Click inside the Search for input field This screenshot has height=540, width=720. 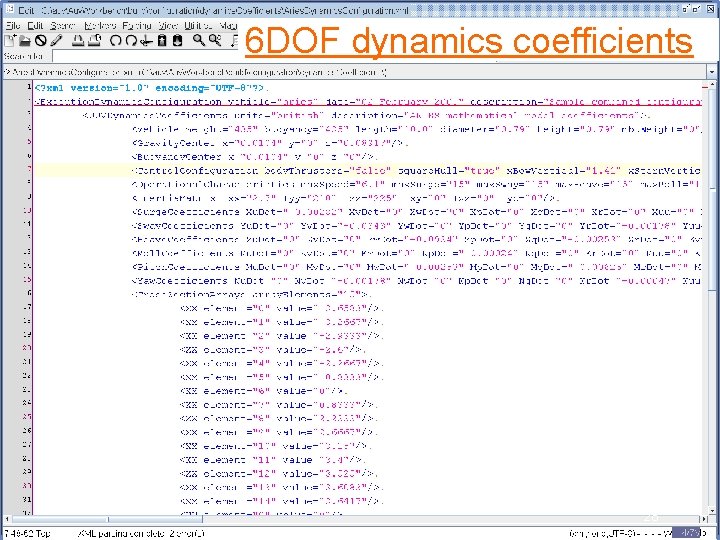click(x=147, y=56)
